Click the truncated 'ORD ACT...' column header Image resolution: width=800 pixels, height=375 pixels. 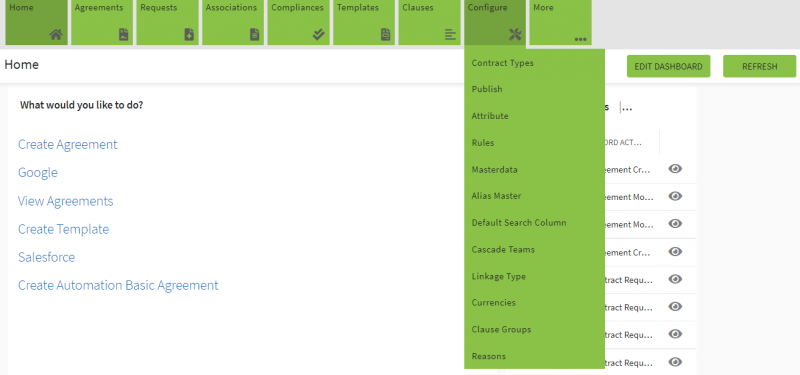pyautogui.click(x=622, y=142)
